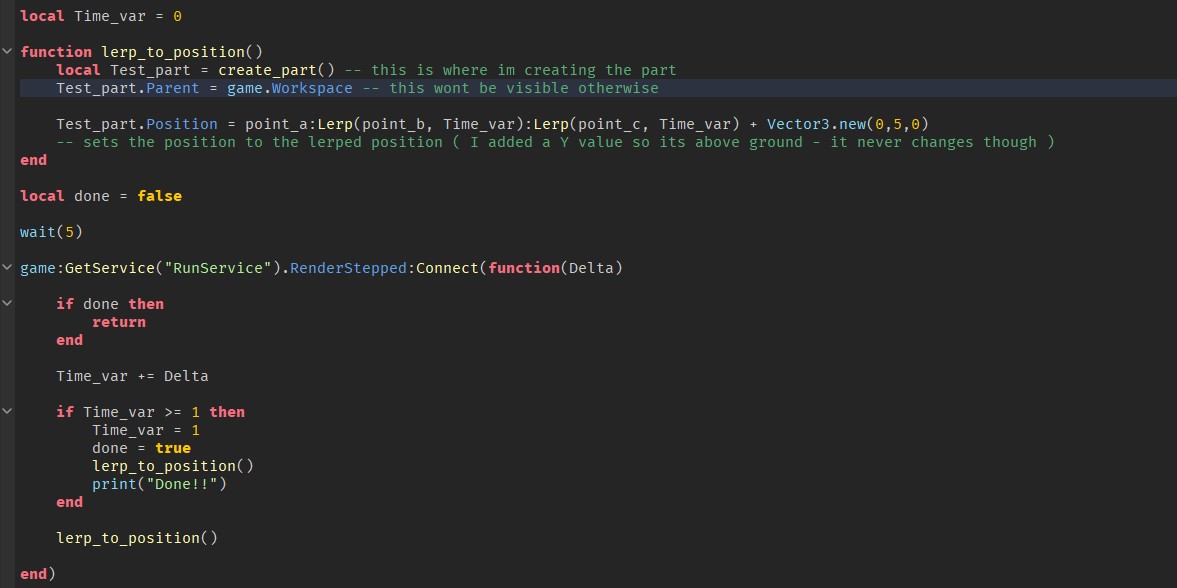Click the 'function(Delta)' parameter text

pyautogui.click(x=555, y=268)
